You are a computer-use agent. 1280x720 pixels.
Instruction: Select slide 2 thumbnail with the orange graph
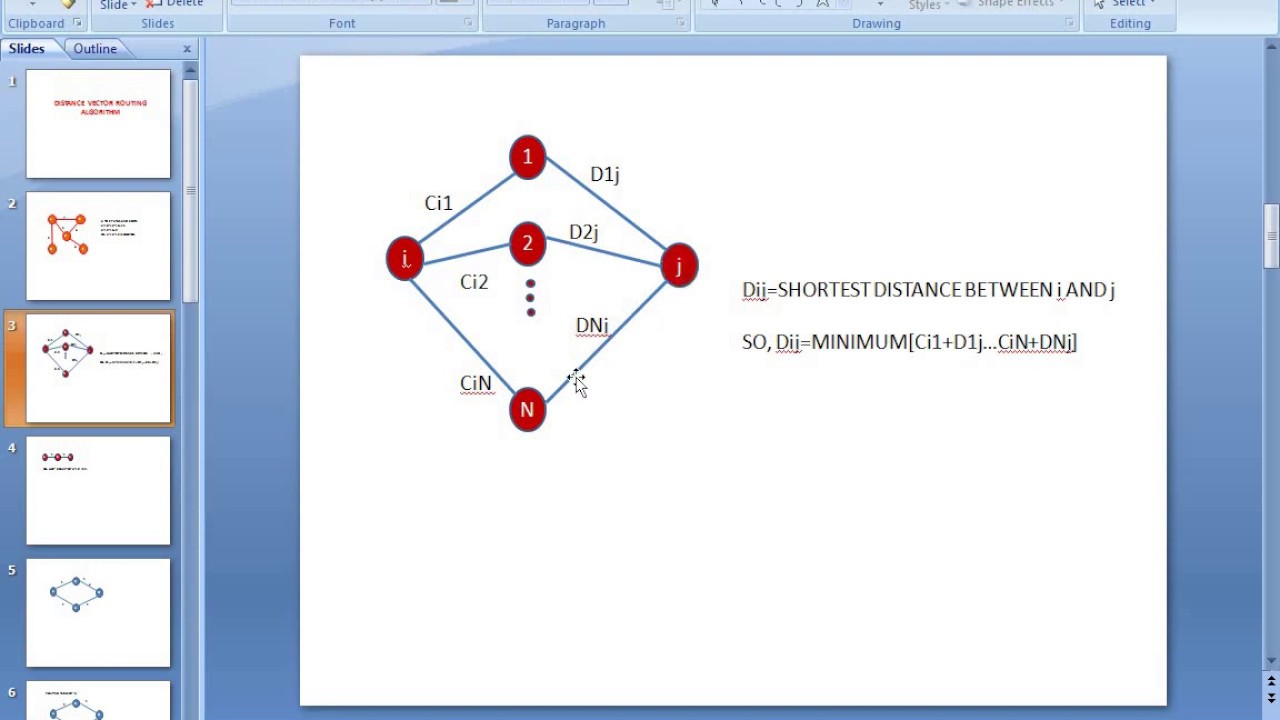98,246
